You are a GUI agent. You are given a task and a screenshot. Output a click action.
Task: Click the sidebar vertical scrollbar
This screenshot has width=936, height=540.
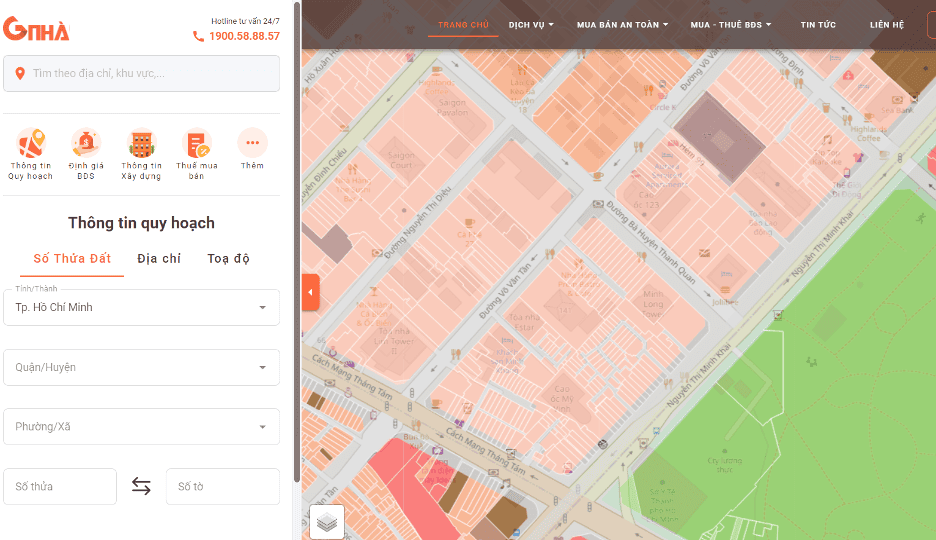point(297,242)
